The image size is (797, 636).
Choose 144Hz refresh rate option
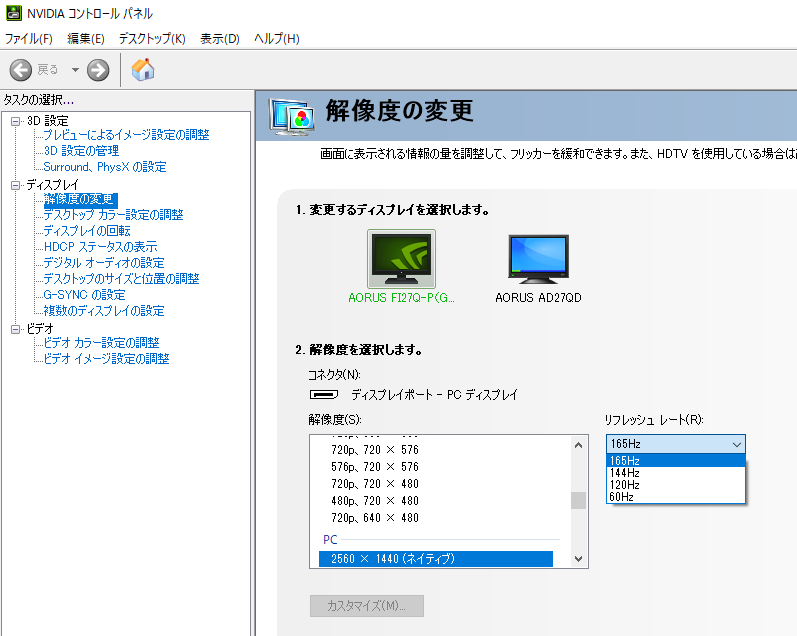[x=676, y=473]
